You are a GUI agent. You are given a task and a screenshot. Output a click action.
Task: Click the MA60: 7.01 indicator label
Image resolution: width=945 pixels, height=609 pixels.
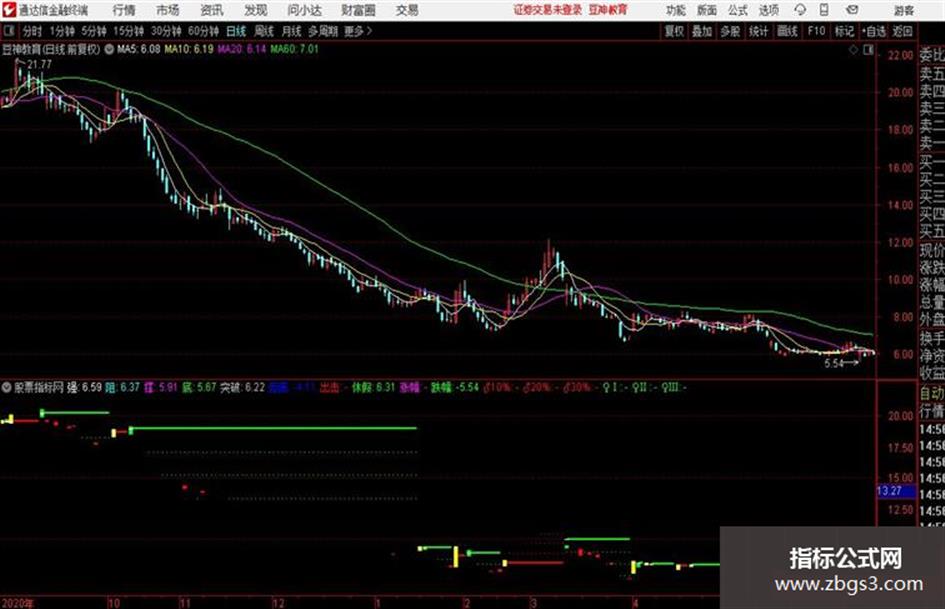[294, 49]
